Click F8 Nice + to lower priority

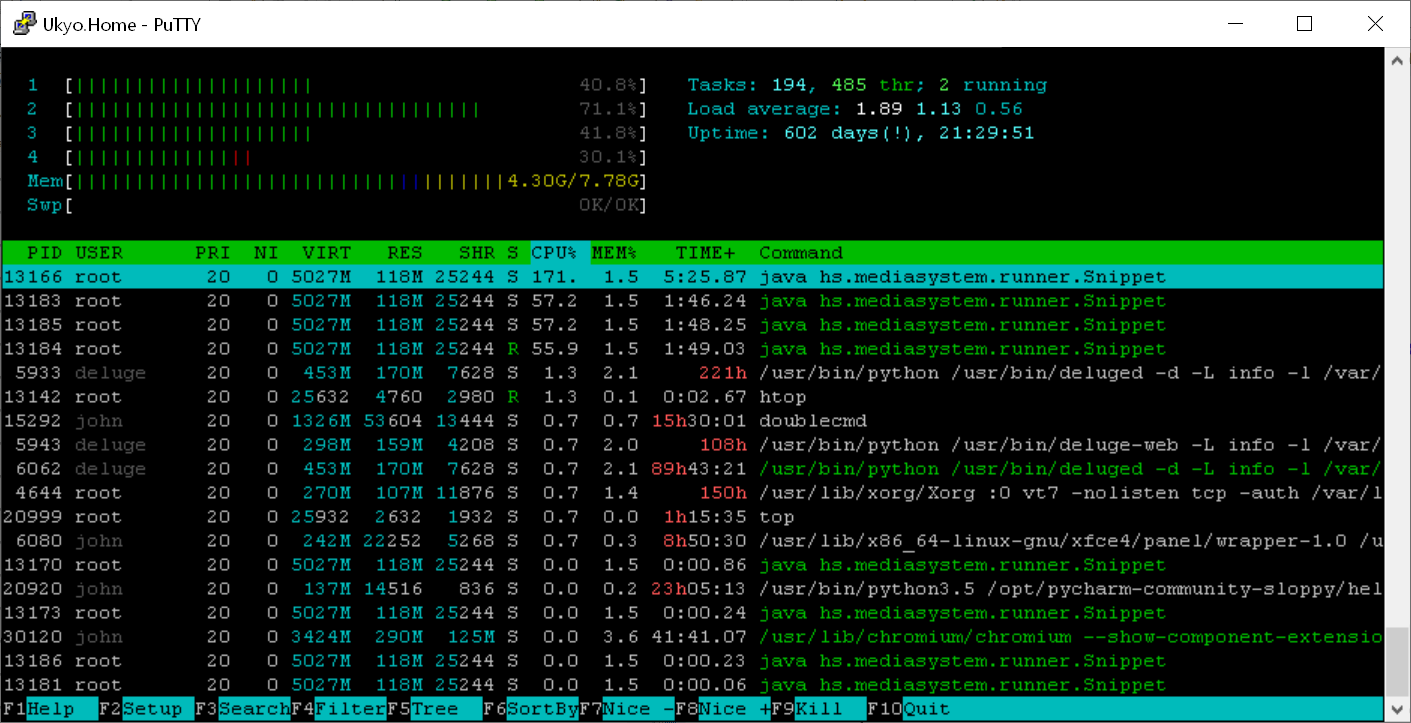pos(722,709)
